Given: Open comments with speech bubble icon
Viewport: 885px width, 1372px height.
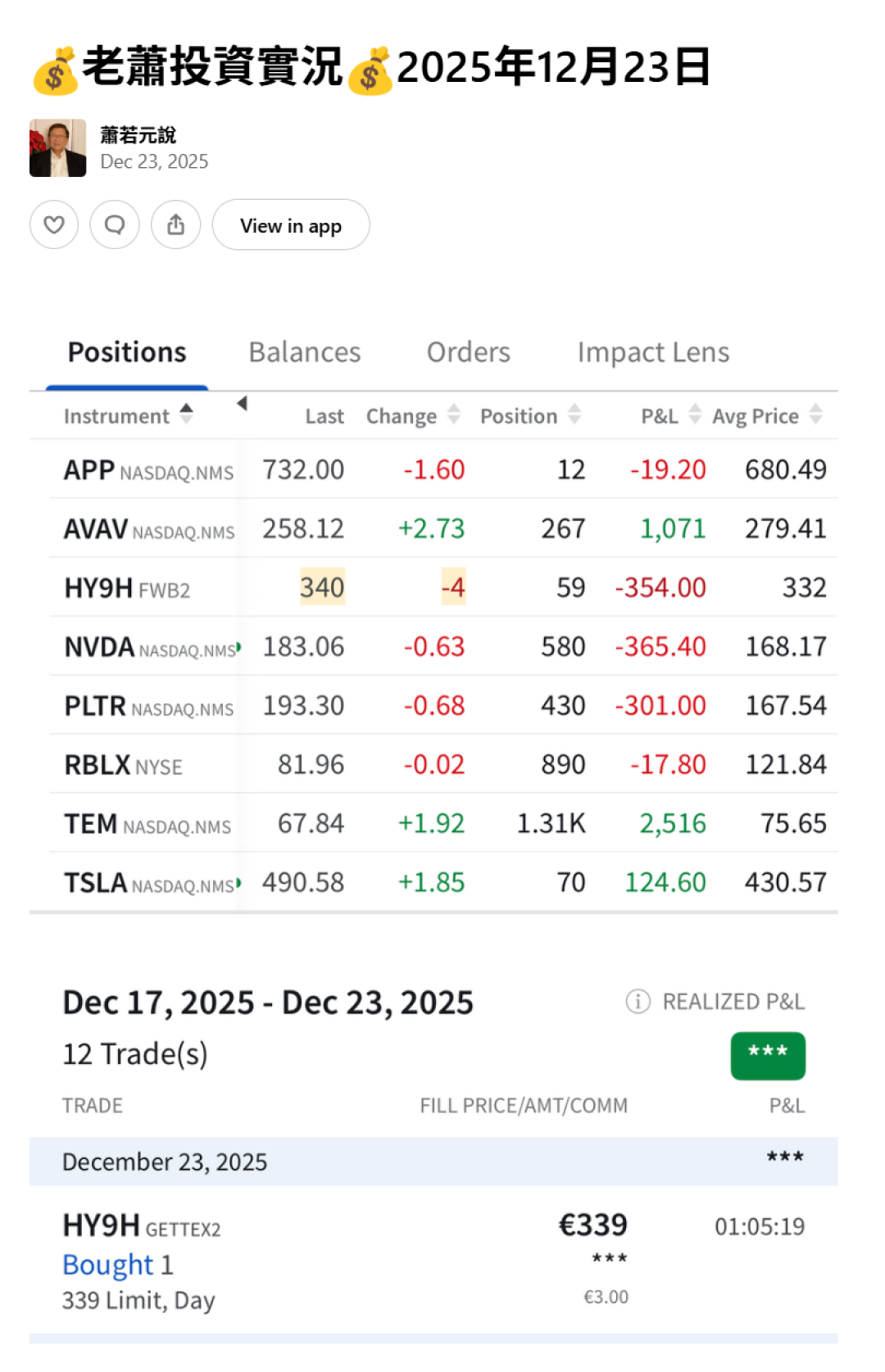Looking at the screenshot, I should pos(115,224).
